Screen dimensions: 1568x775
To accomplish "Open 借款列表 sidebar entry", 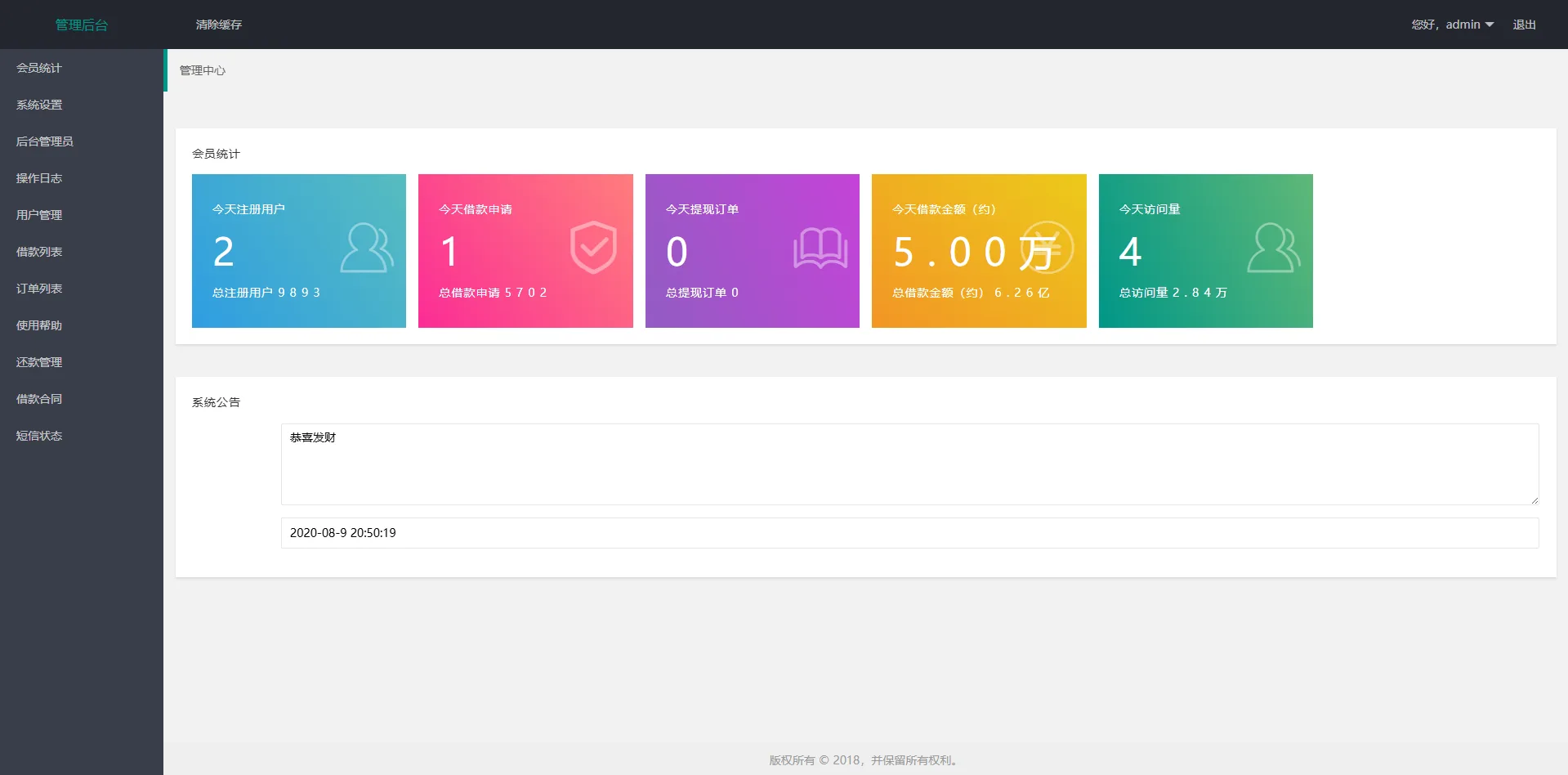I will (x=39, y=252).
